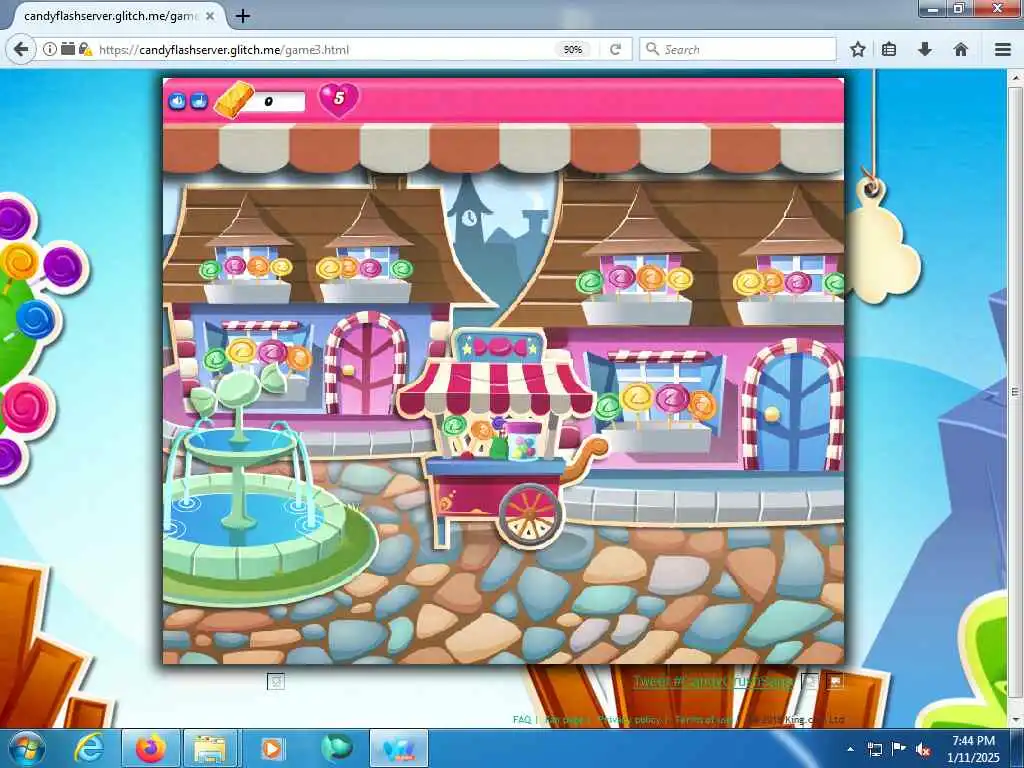Click the muted volume tray icon
Viewport: 1024px width, 768px height.
[923, 749]
